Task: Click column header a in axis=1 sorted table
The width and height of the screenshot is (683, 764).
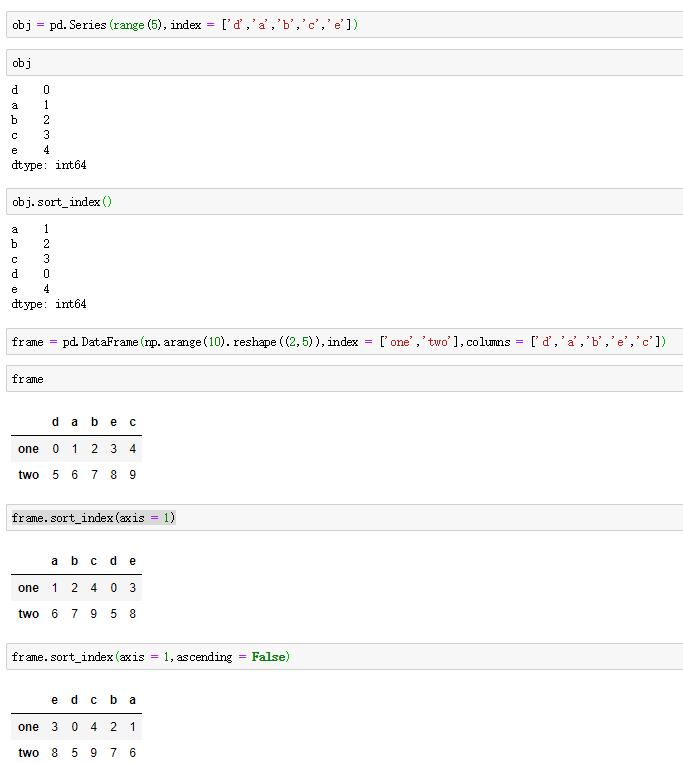Action: (x=55, y=561)
